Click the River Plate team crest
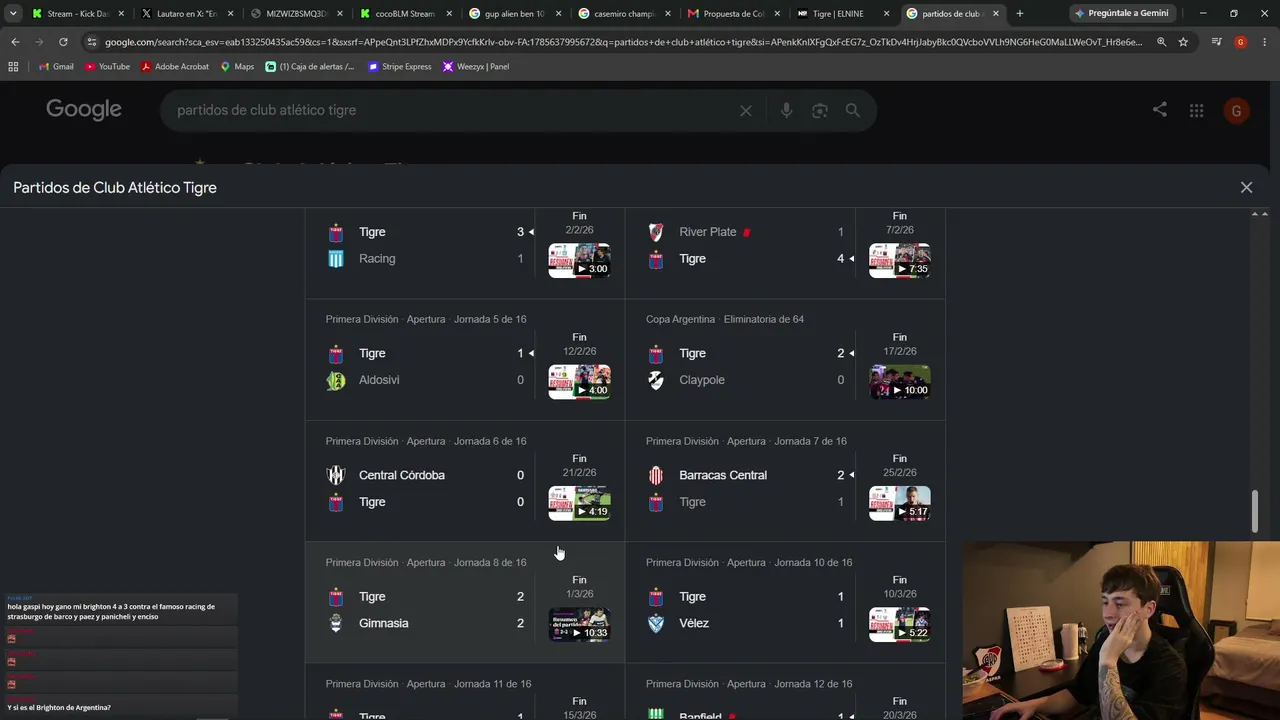The image size is (1280, 720). coord(656,232)
